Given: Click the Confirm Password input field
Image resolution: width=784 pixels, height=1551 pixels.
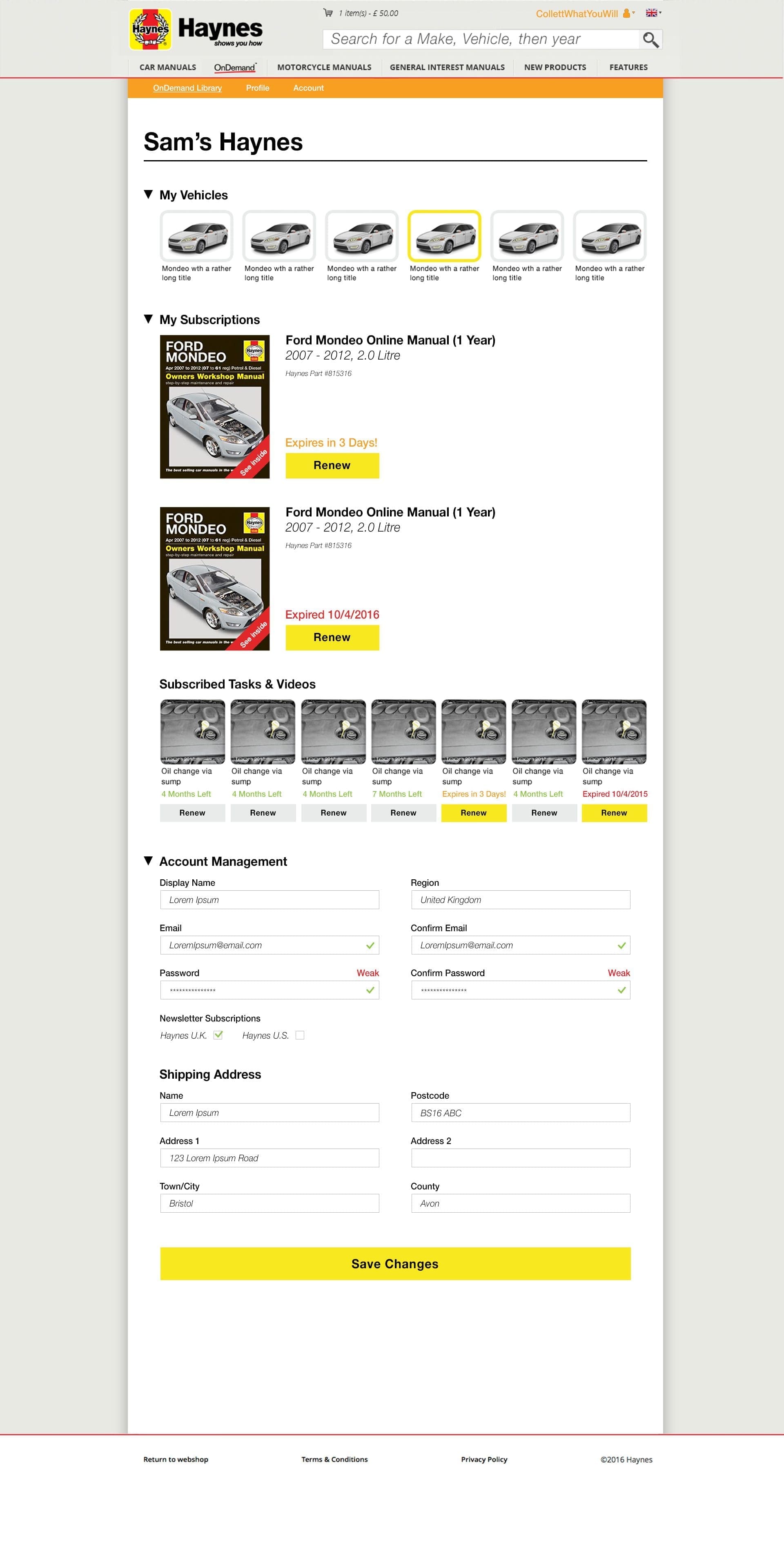Looking at the screenshot, I should click(521, 990).
